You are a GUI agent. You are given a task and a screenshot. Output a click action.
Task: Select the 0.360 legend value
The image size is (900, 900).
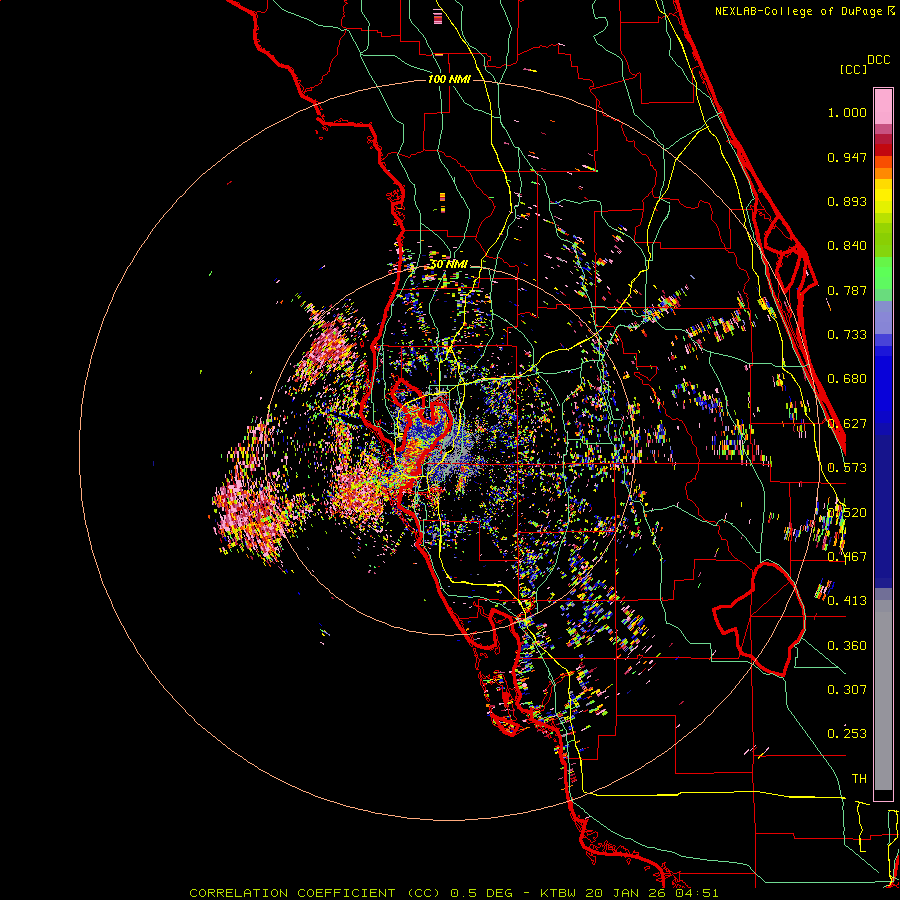(x=847, y=646)
